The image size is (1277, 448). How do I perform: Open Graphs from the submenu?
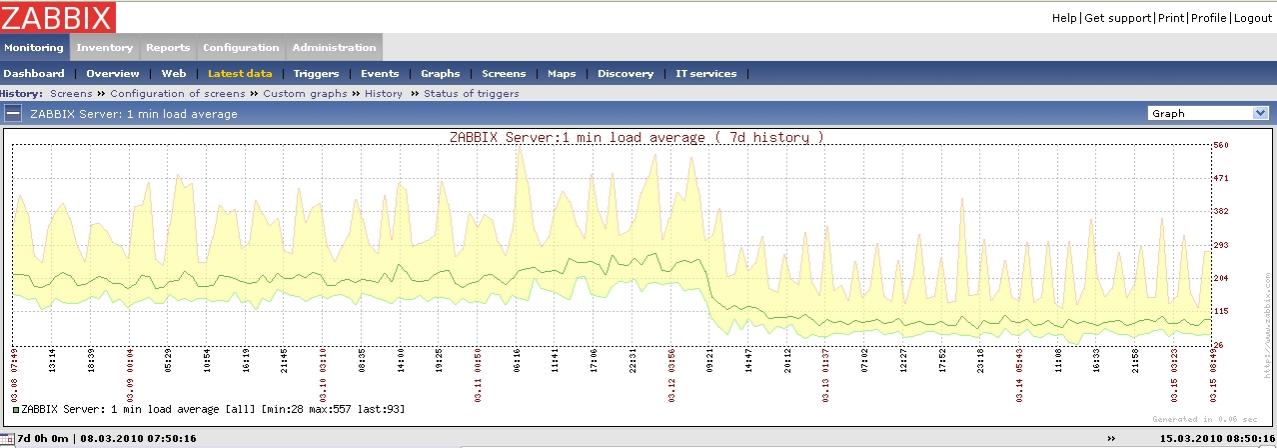tap(440, 74)
